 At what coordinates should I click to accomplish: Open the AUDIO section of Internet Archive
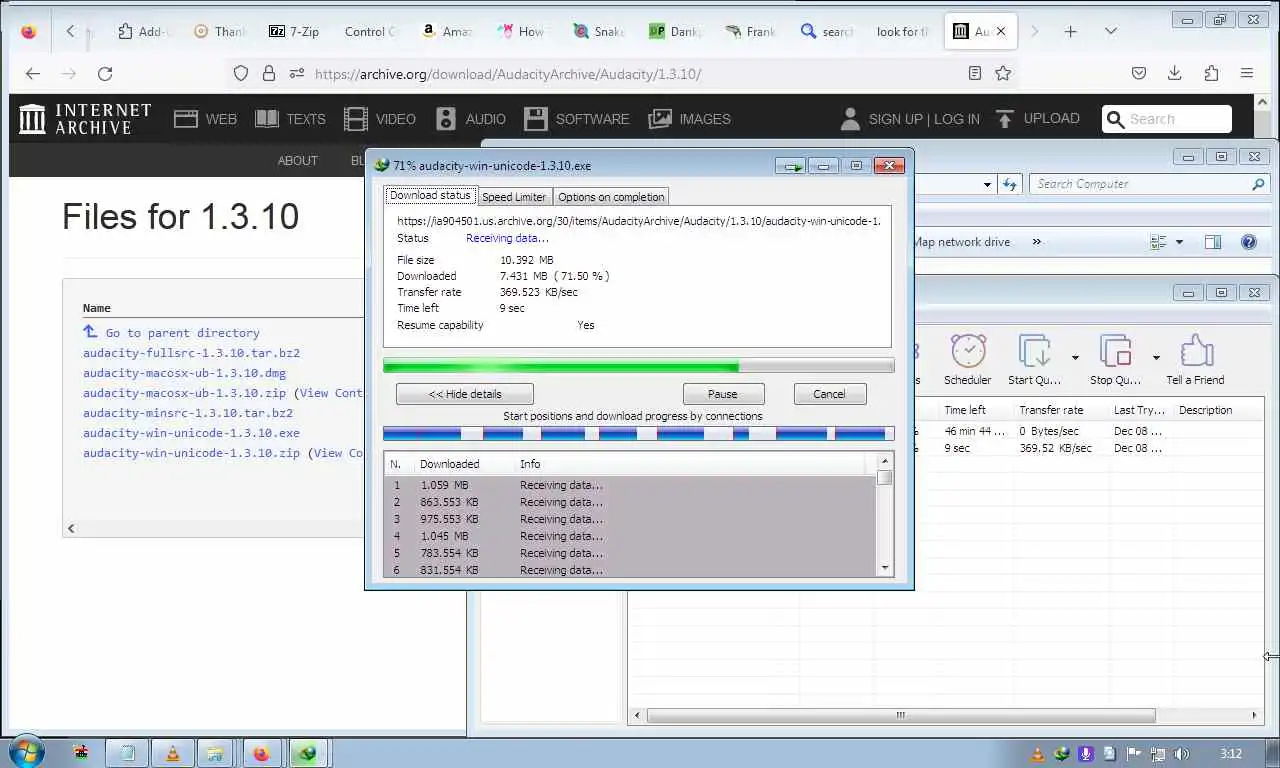[x=471, y=119]
